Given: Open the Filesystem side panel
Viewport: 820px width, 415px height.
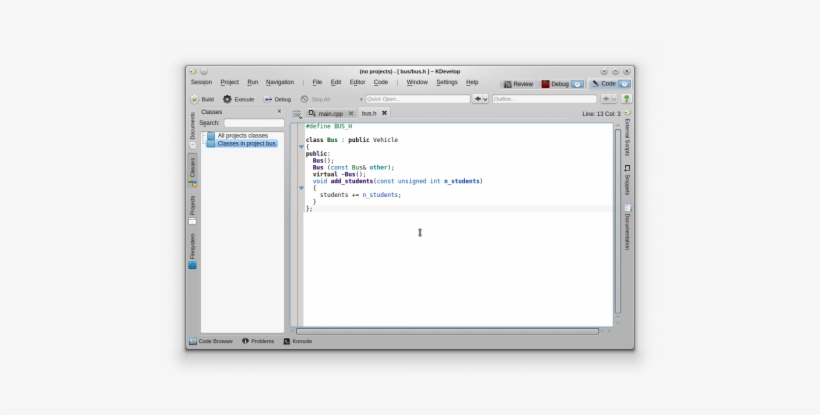Looking at the screenshot, I should tap(192, 251).
